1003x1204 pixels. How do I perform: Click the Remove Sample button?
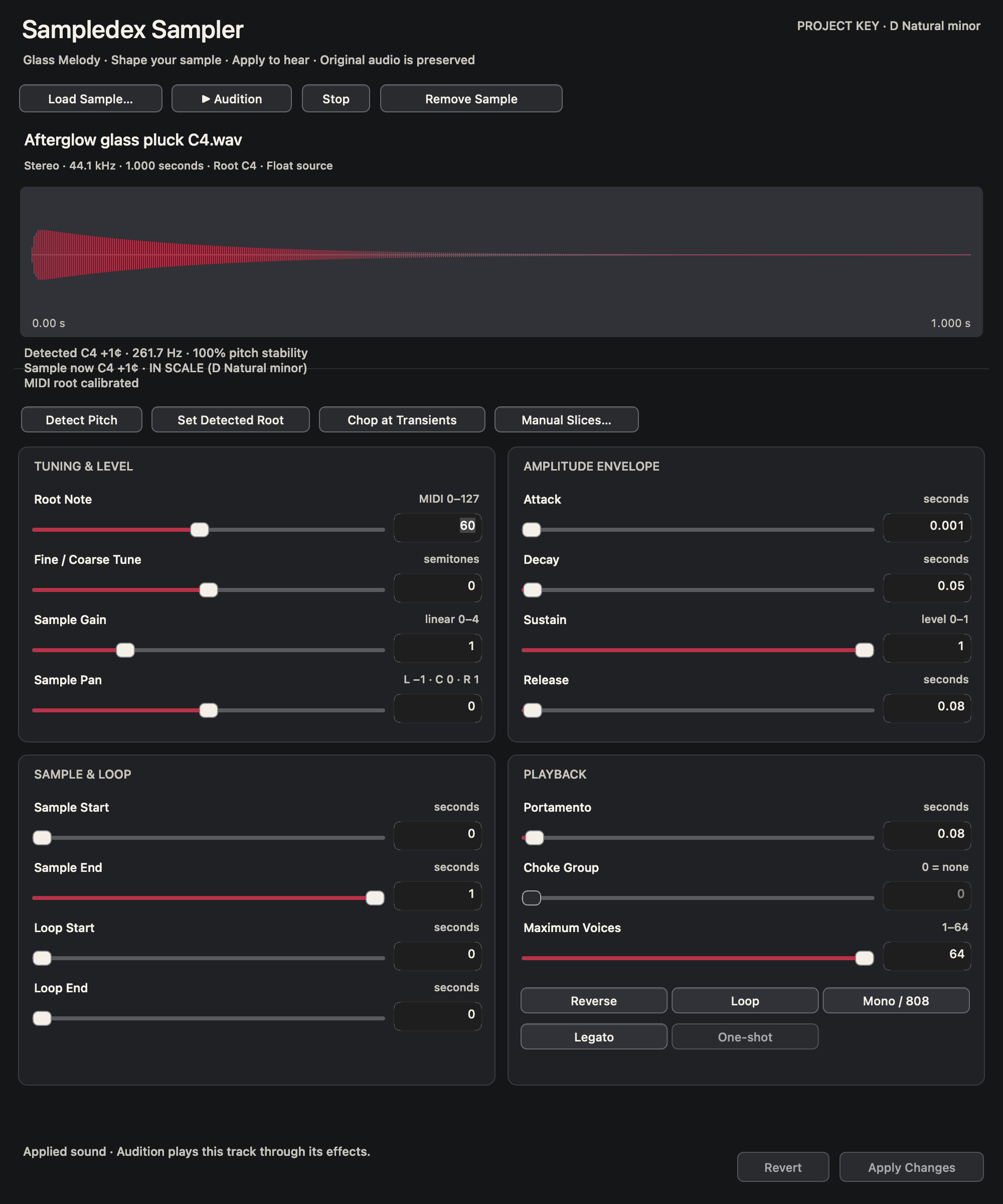tap(471, 99)
